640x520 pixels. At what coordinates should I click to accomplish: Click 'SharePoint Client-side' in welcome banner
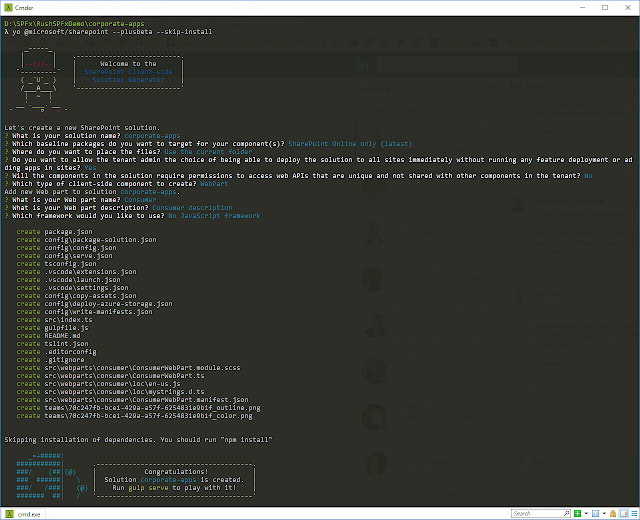point(128,72)
